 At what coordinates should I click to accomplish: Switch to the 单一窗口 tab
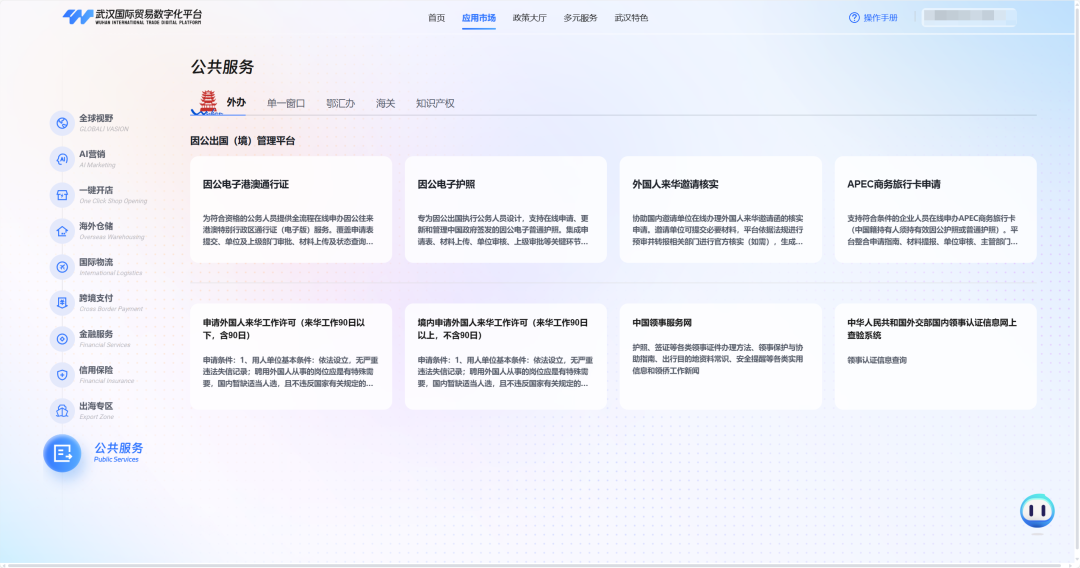[x=286, y=103]
